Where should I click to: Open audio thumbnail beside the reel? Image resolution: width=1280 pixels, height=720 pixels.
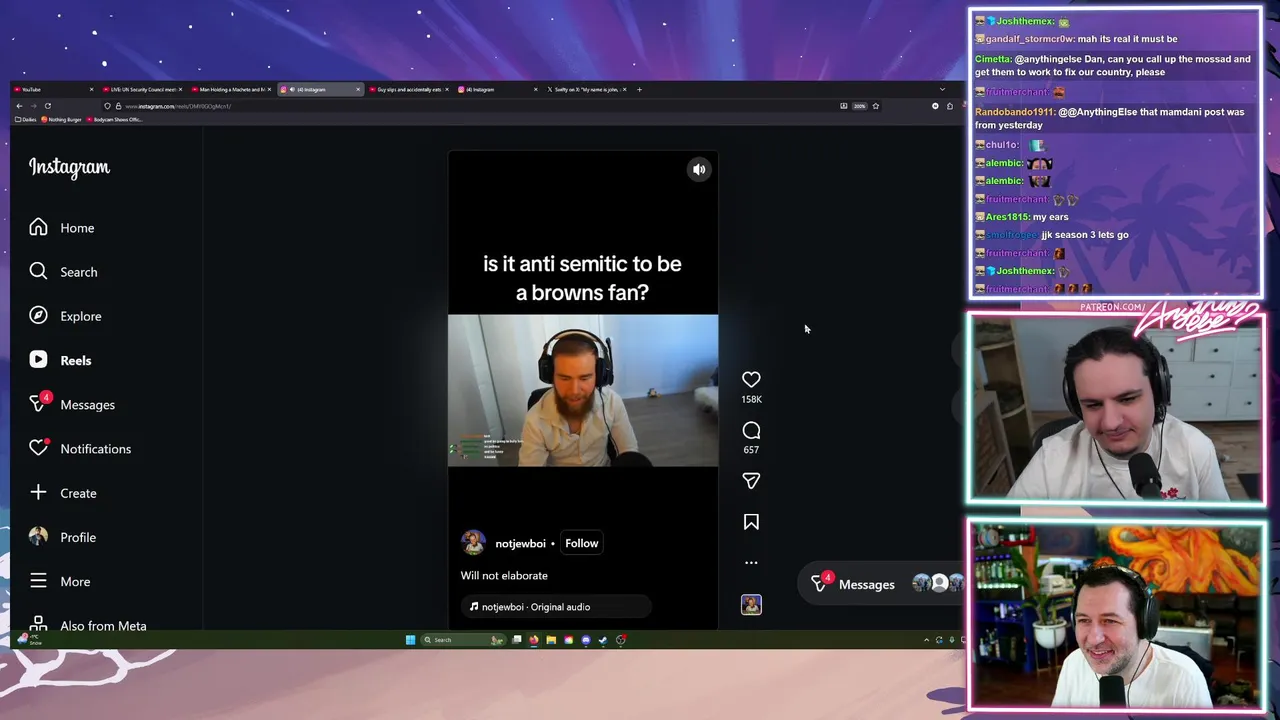[751, 604]
